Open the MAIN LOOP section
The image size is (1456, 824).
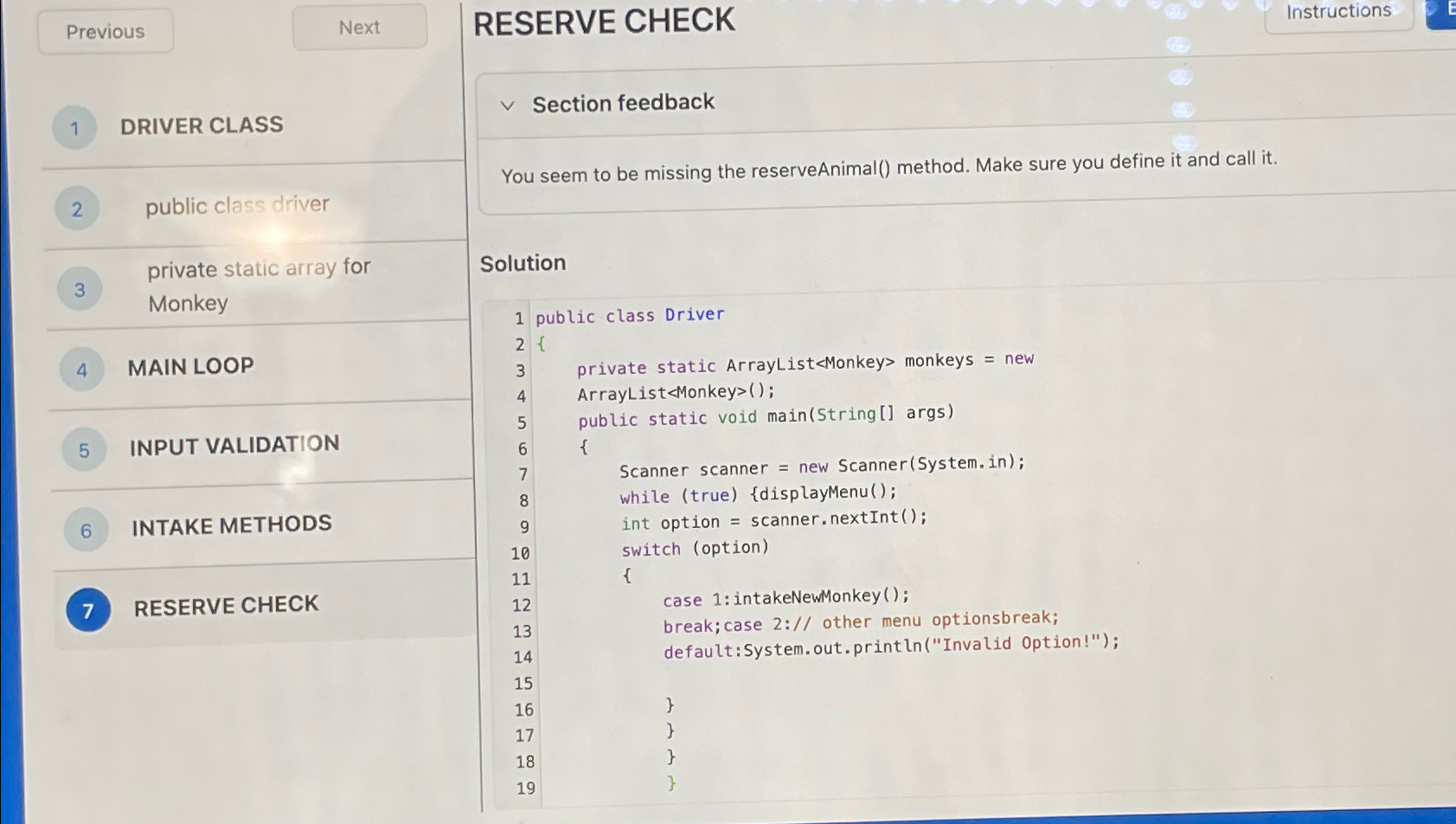click(190, 366)
